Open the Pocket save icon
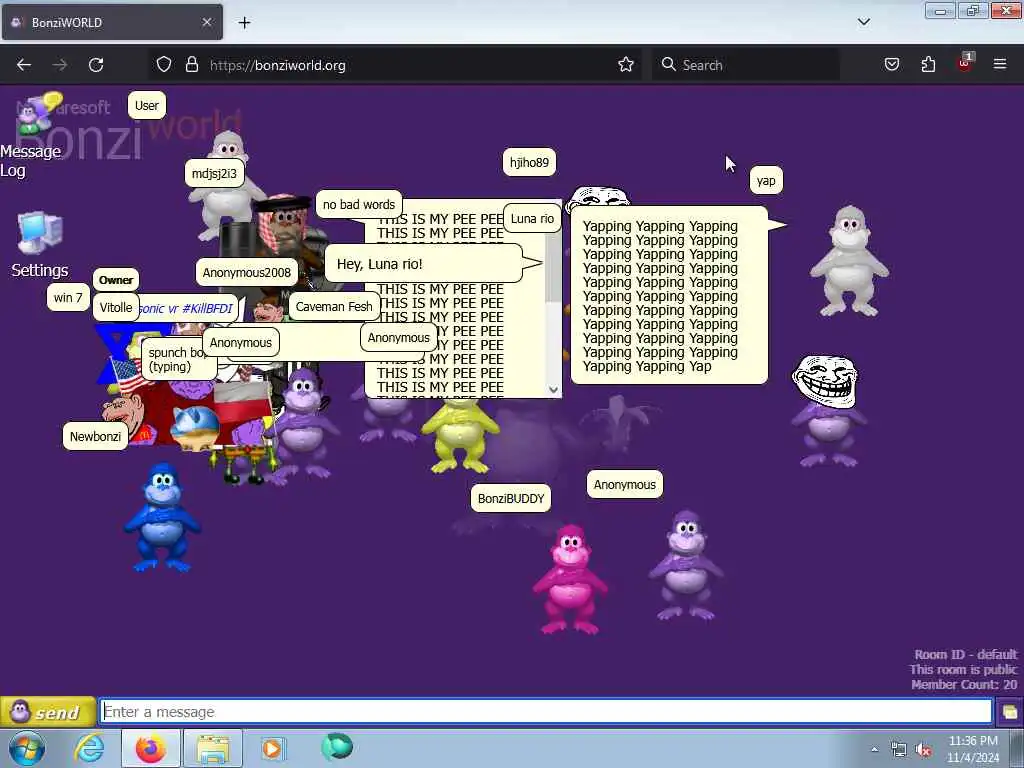 (891, 65)
